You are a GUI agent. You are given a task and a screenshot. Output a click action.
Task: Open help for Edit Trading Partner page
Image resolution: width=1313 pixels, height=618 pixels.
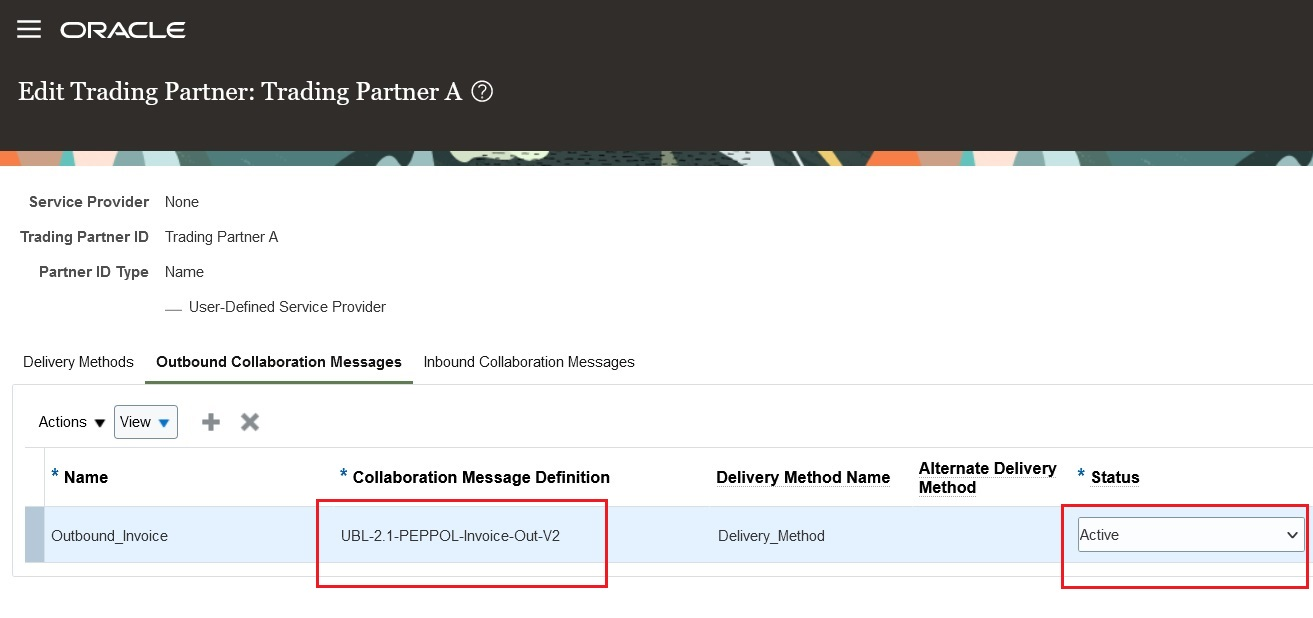pos(482,91)
